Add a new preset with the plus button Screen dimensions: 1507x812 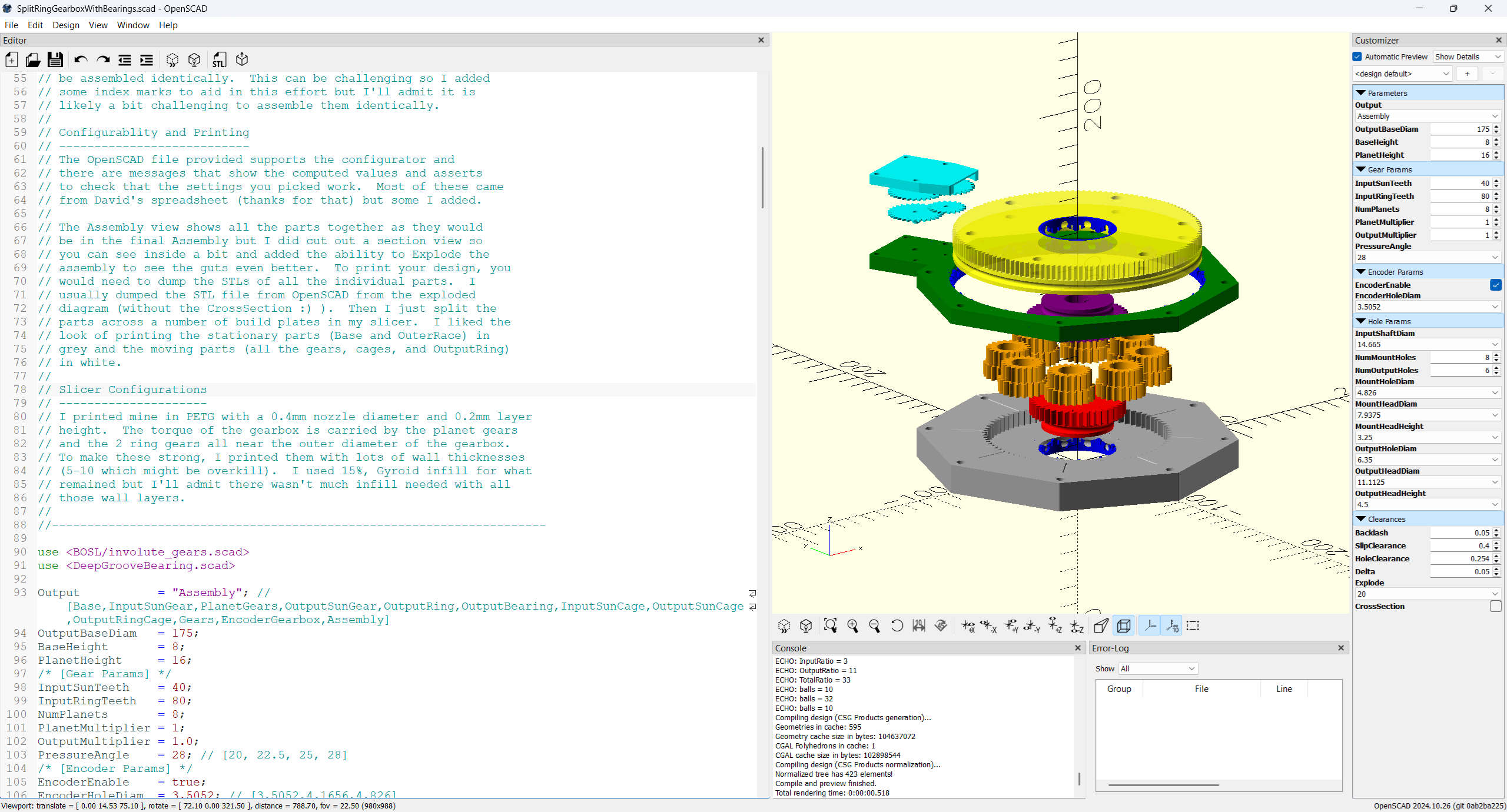tap(1467, 74)
